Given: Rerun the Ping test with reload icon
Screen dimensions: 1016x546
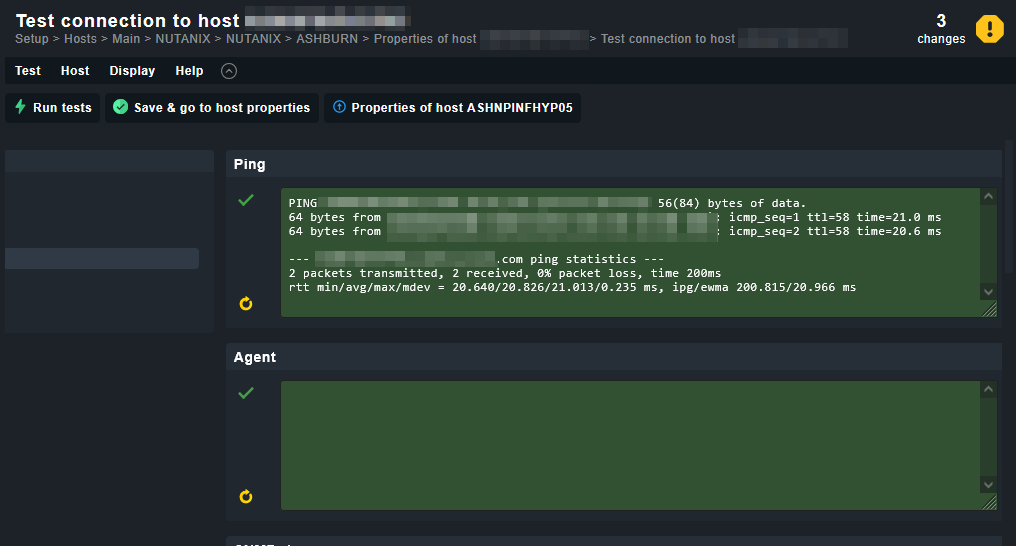Looking at the screenshot, I should [246, 303].
